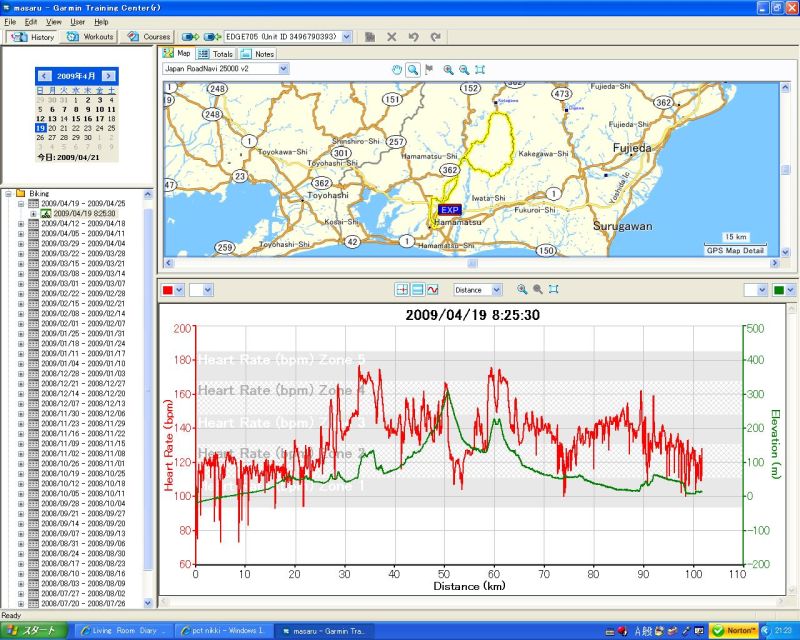This screenshot has width=800, height=640.
Task: Zoom in on the heart rate graph
Action: 522,289
